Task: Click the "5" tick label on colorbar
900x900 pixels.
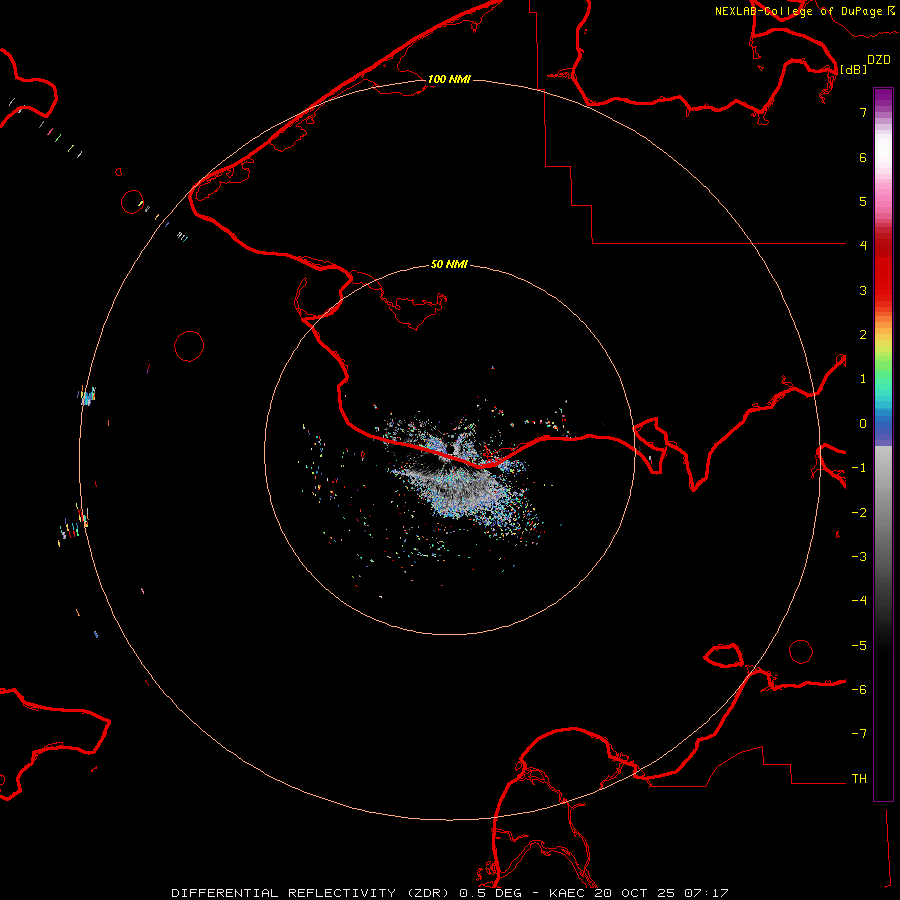Action: tap(863, 201)
